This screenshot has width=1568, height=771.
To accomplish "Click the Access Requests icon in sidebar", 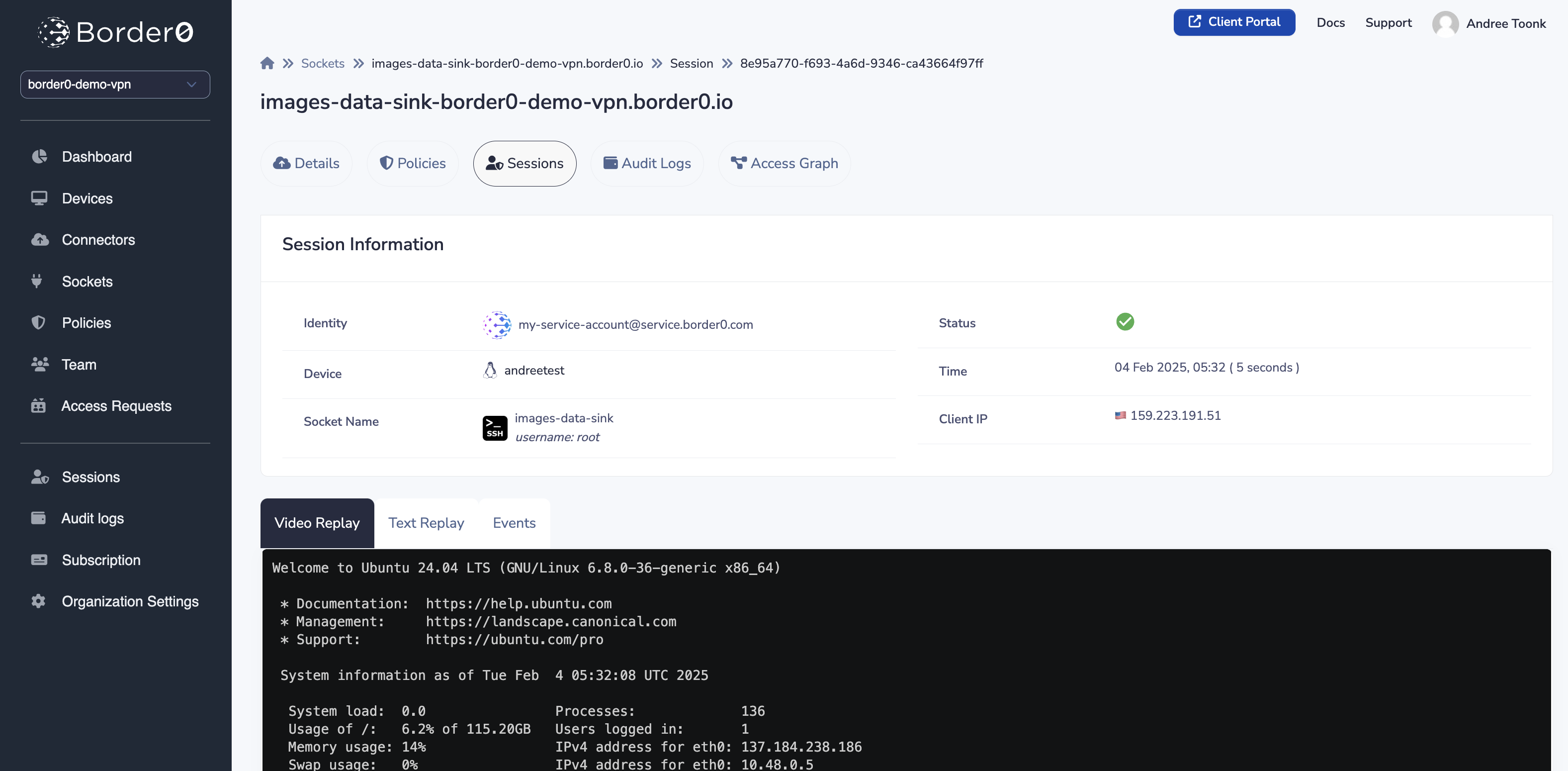I will [38, 405].
